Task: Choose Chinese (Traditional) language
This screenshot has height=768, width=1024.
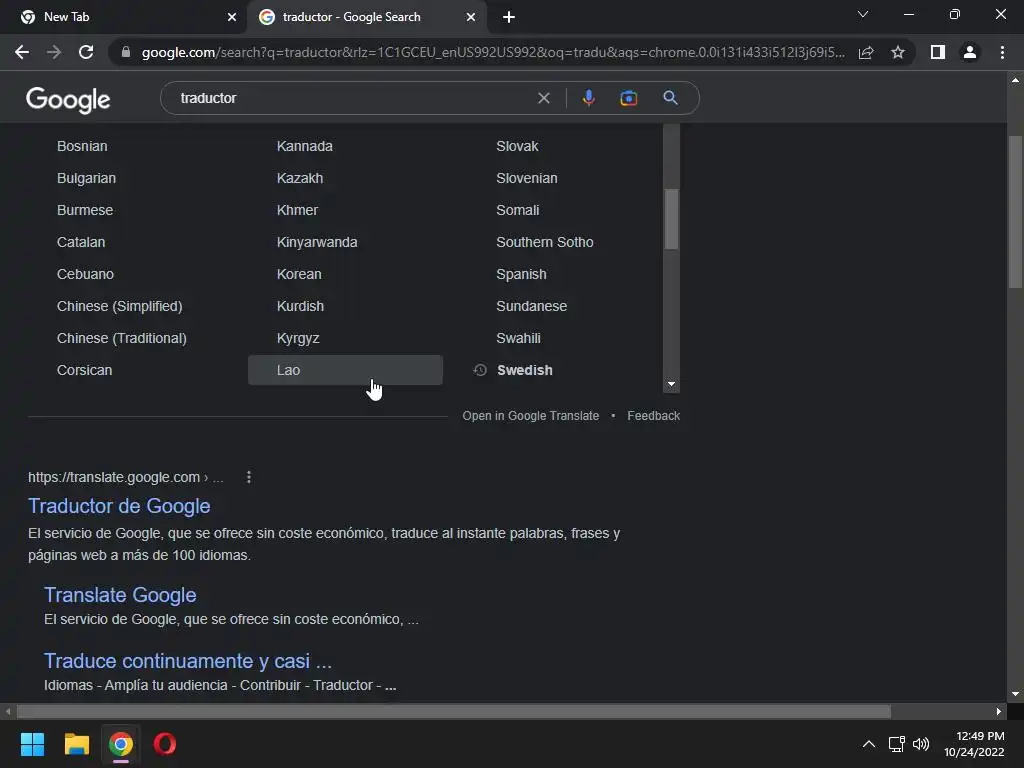Action: tap(121, 338)
